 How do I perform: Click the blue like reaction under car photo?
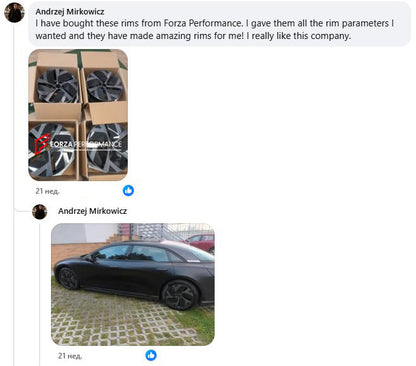pyautogui.click(x=151, y=355)
